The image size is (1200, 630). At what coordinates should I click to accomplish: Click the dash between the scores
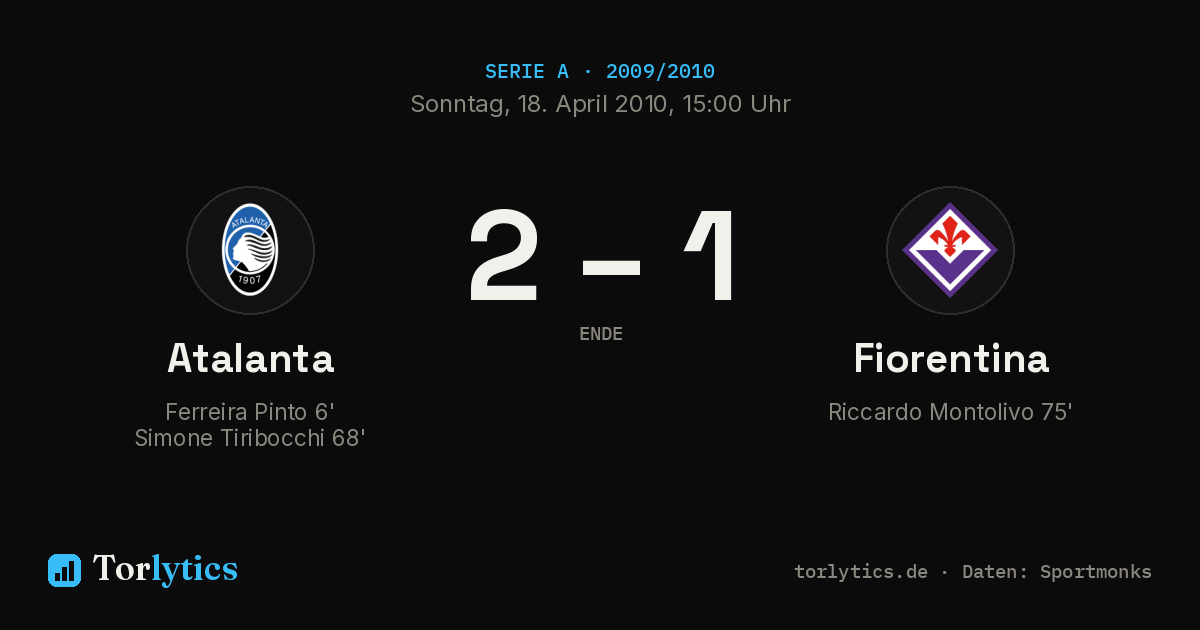(x=611, y=267)
